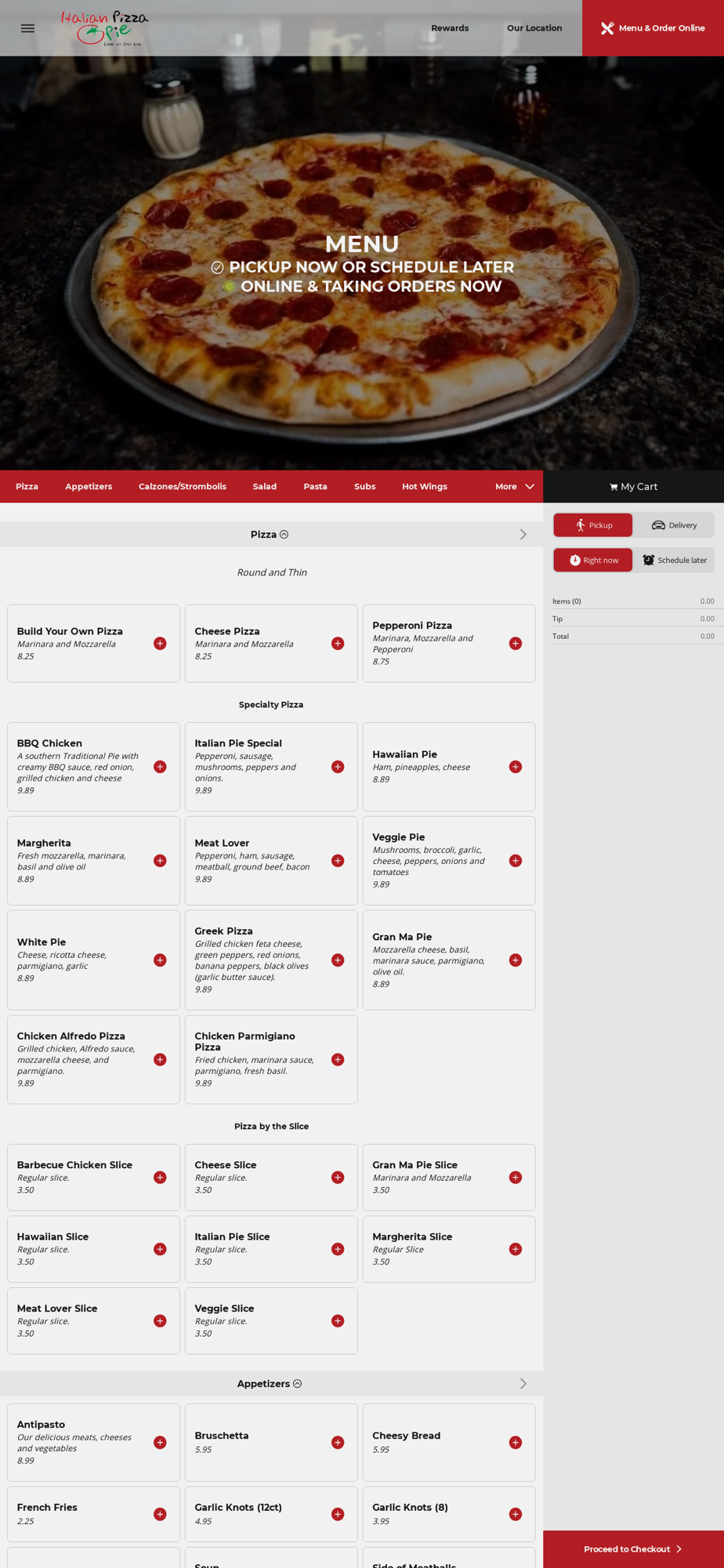Proceed to Checkout
The height and width of the screenshot is (1568, 724).
(633, 1549)
